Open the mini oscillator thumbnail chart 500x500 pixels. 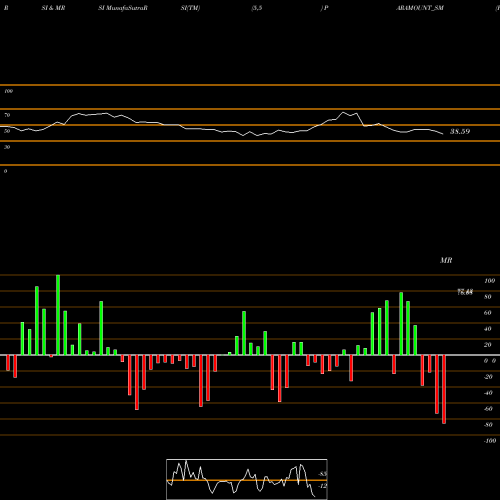coord(247,479)
